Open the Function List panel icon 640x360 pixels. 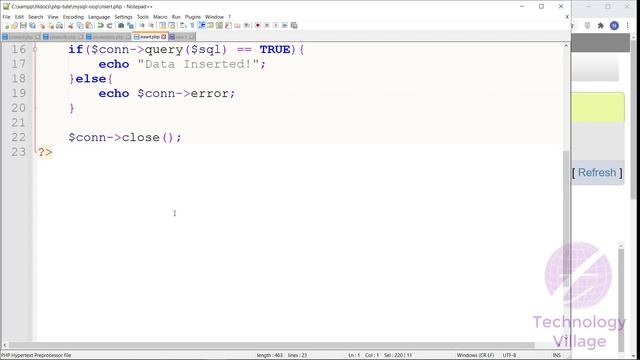tap(228, 25)
